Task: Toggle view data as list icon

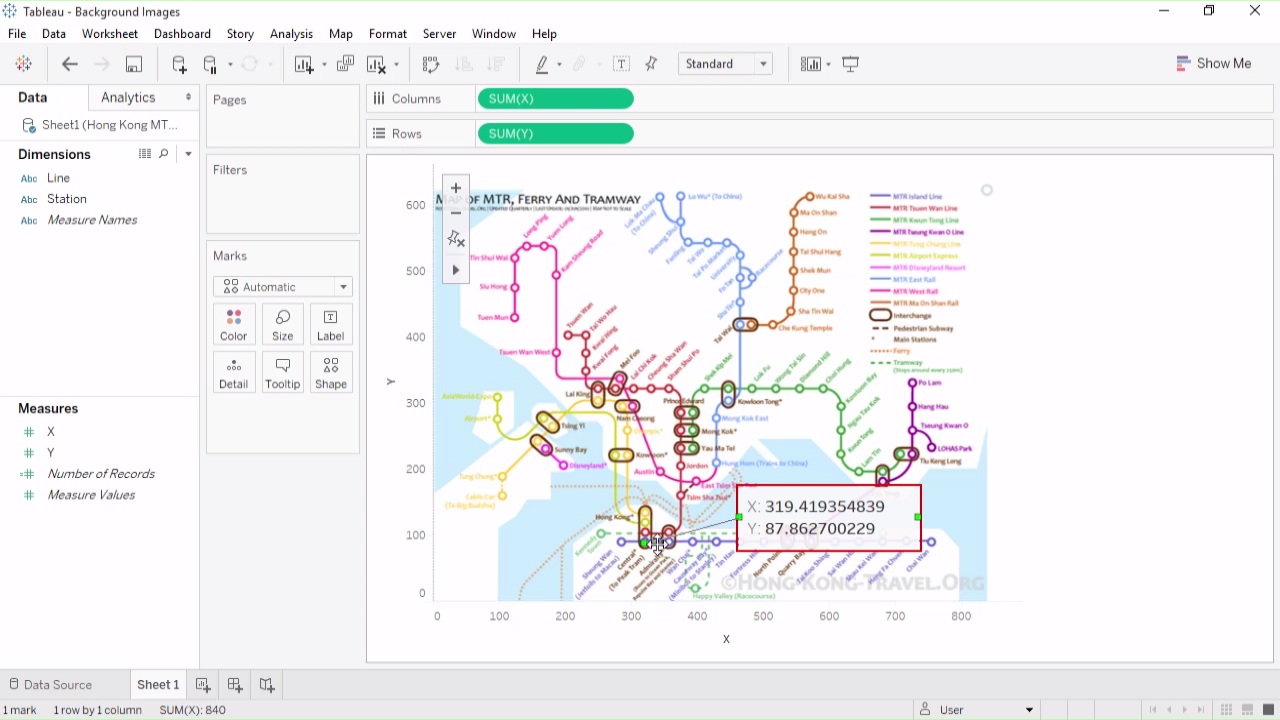Action: pos(145,154)
